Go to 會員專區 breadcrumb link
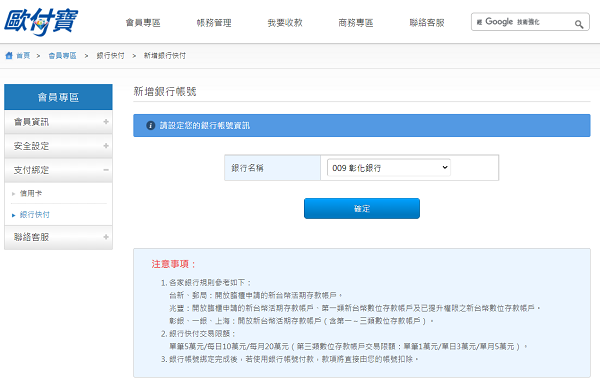 click(62, 56)
